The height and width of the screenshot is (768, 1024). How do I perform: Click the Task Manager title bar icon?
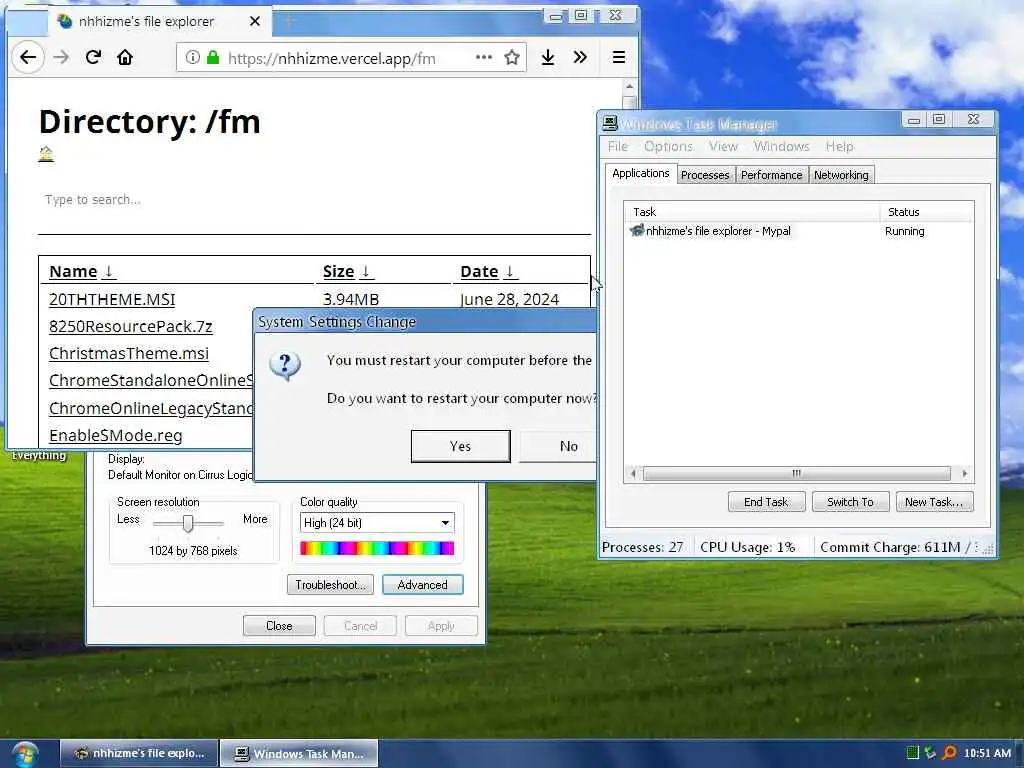click(610, 123)
